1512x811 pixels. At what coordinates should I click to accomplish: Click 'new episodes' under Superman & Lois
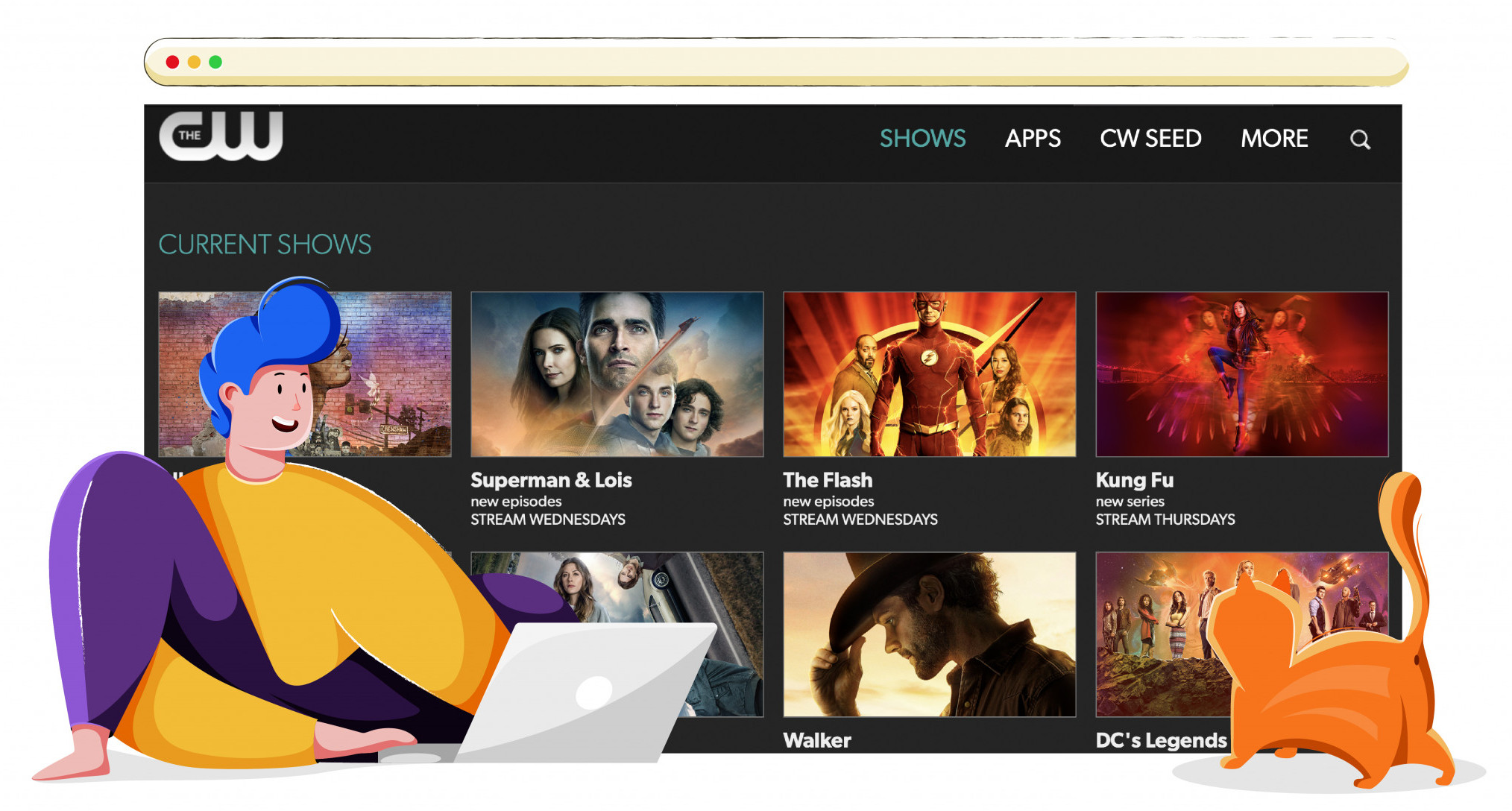[516, 502]
